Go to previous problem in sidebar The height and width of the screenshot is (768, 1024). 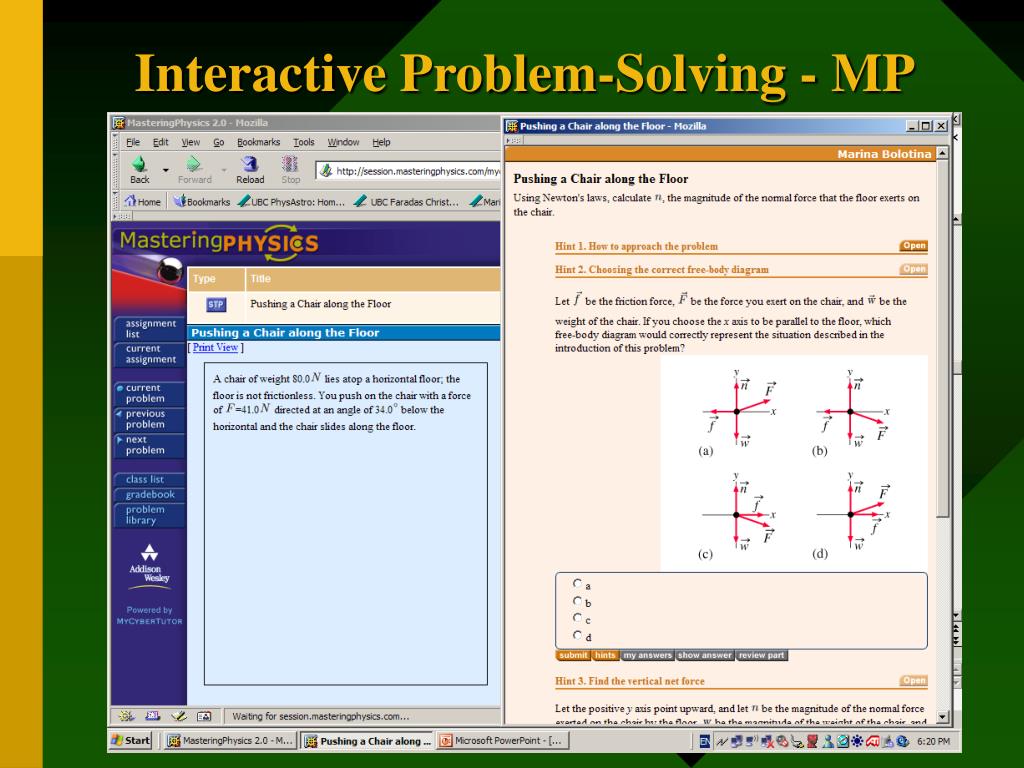coord(150,419)
